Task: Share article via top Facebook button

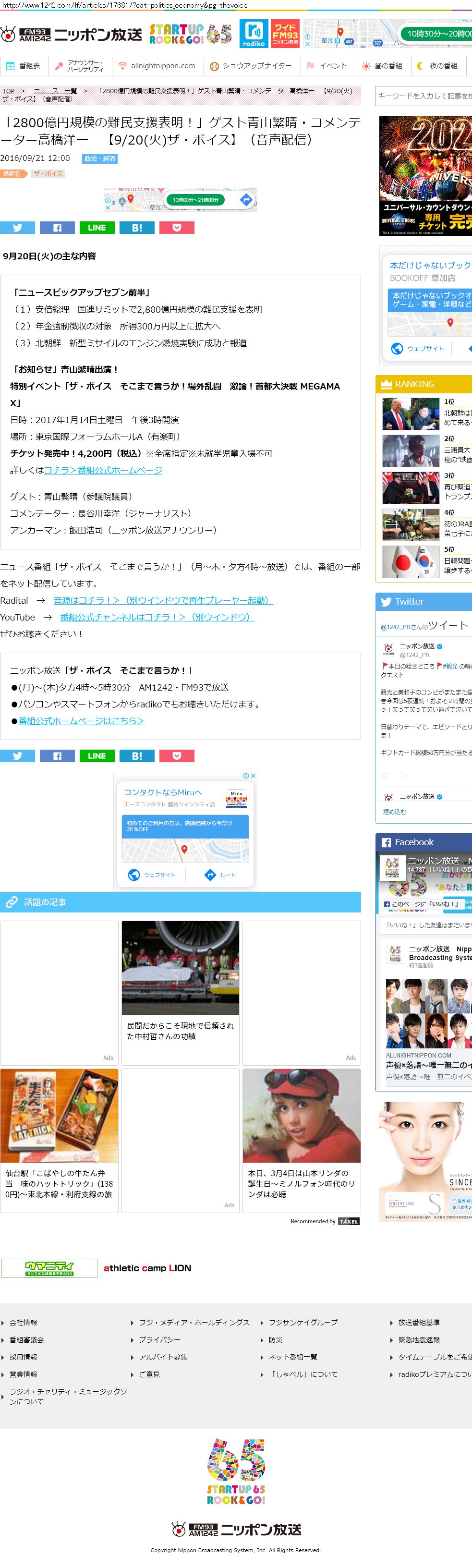Action: [57, 228]
